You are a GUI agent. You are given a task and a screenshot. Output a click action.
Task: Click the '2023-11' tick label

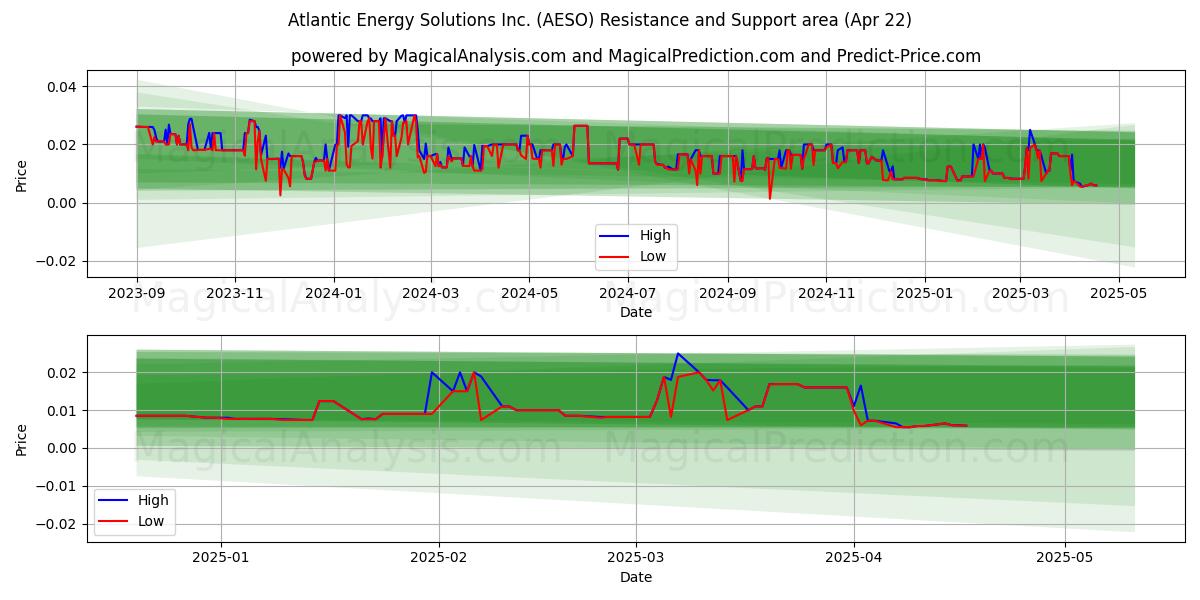coord(234,293)
